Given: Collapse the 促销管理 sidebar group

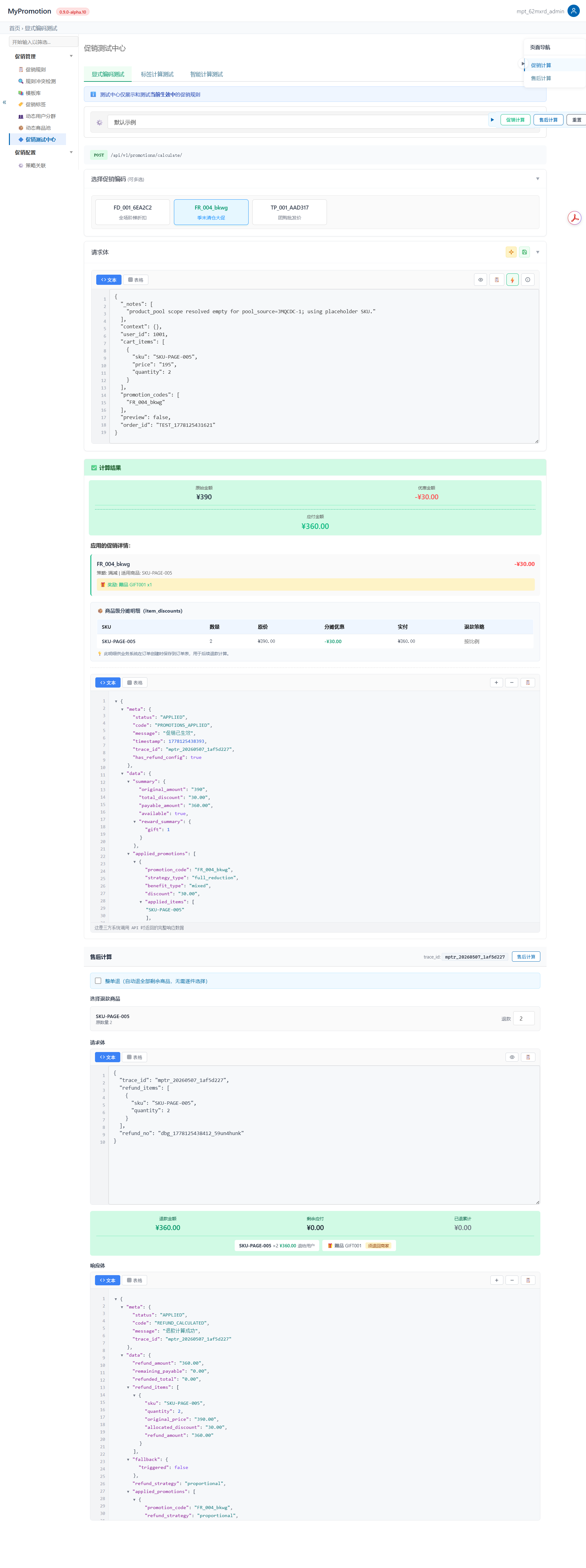Looking at the screenshot, I should (x=71, y=56).
